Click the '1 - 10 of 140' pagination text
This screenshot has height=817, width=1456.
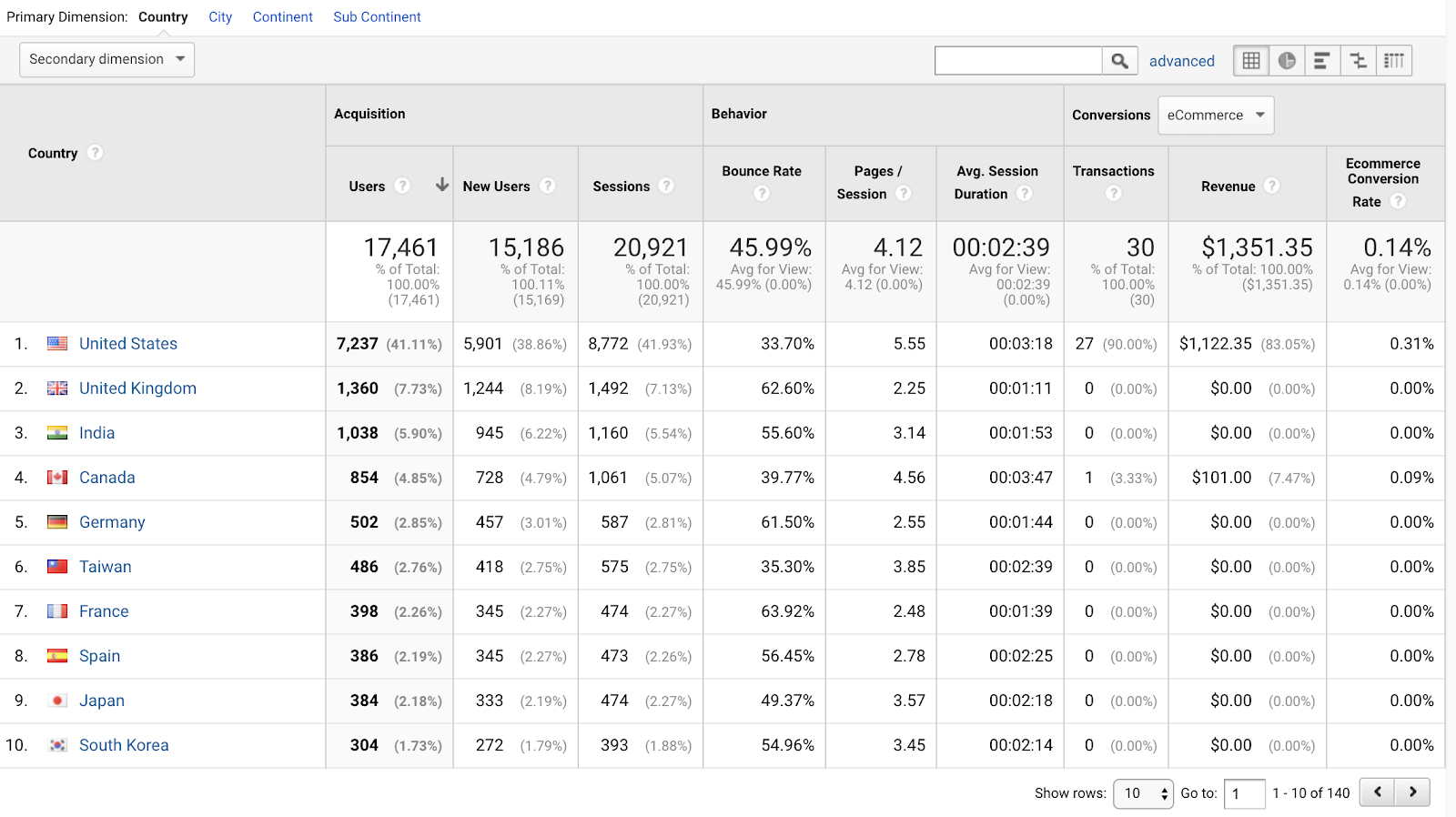point(1311,793)
